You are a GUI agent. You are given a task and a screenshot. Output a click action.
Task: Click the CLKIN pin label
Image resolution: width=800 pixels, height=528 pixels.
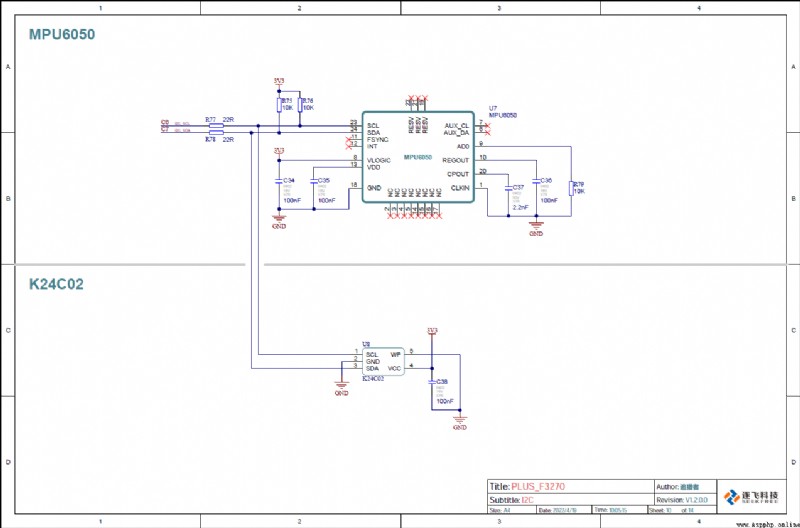460,188
